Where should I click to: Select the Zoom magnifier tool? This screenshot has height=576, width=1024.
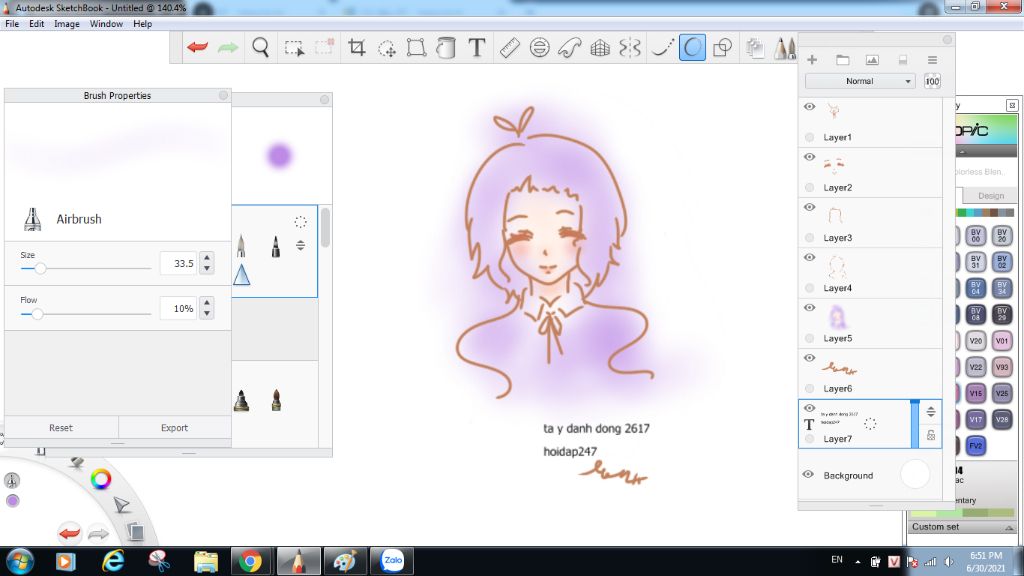261,48
